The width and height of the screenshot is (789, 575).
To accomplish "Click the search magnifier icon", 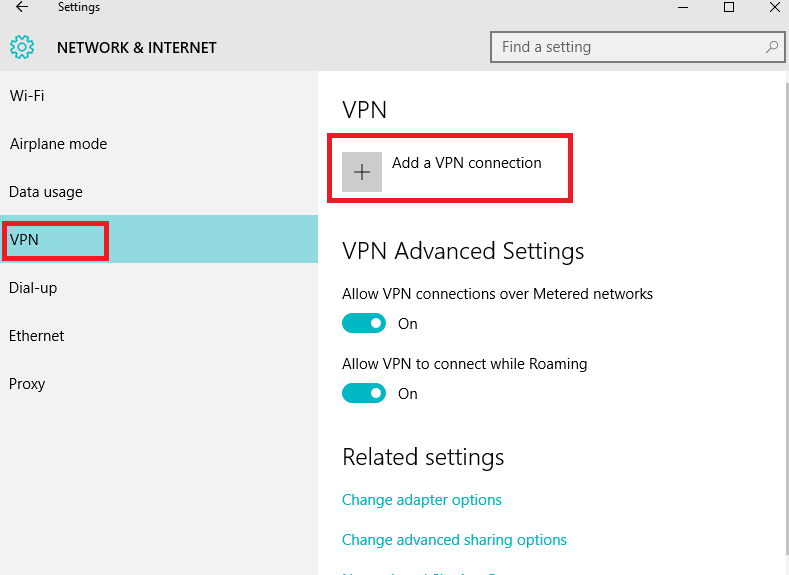I will 772,47.
